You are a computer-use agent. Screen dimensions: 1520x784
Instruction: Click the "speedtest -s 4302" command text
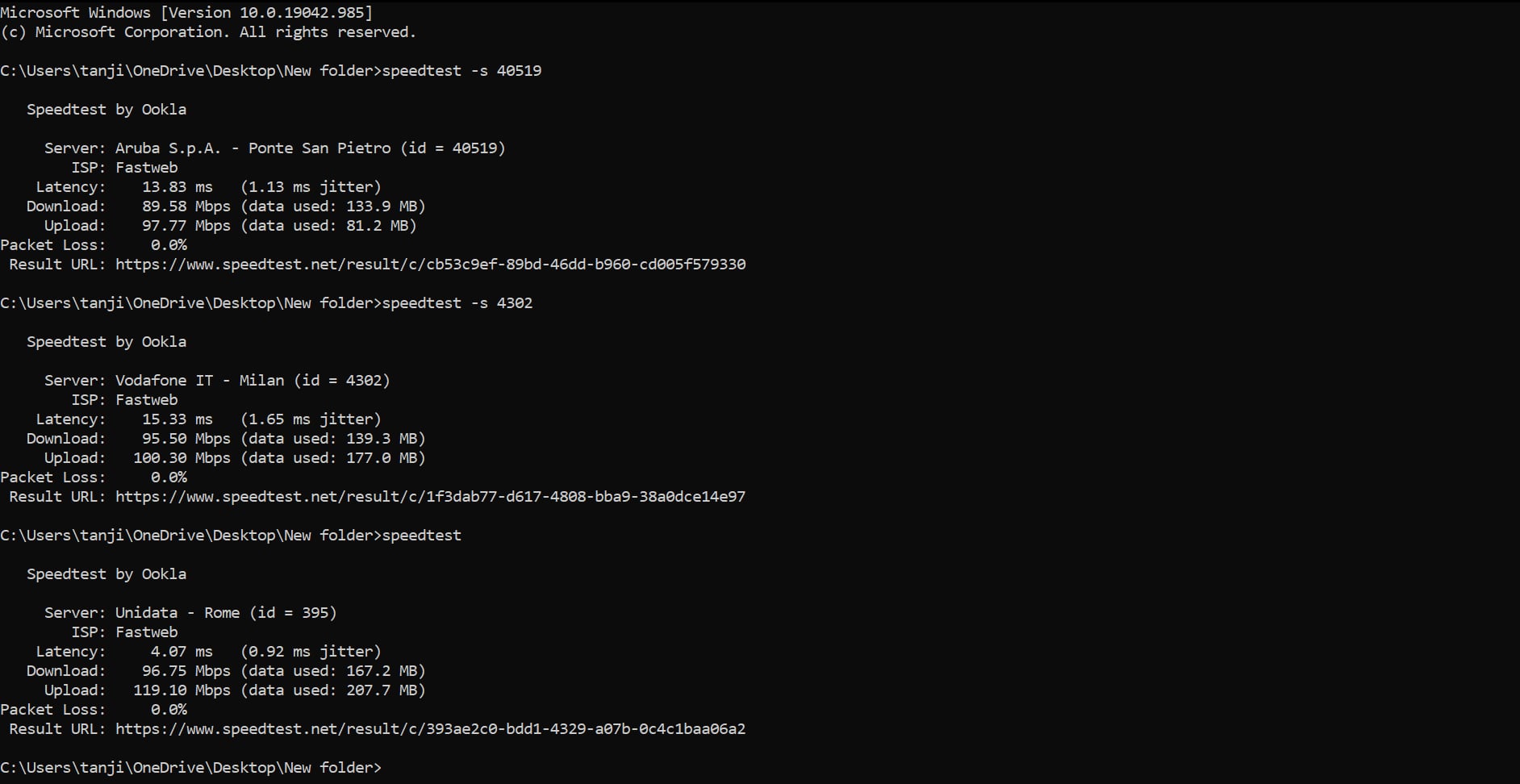457,303
